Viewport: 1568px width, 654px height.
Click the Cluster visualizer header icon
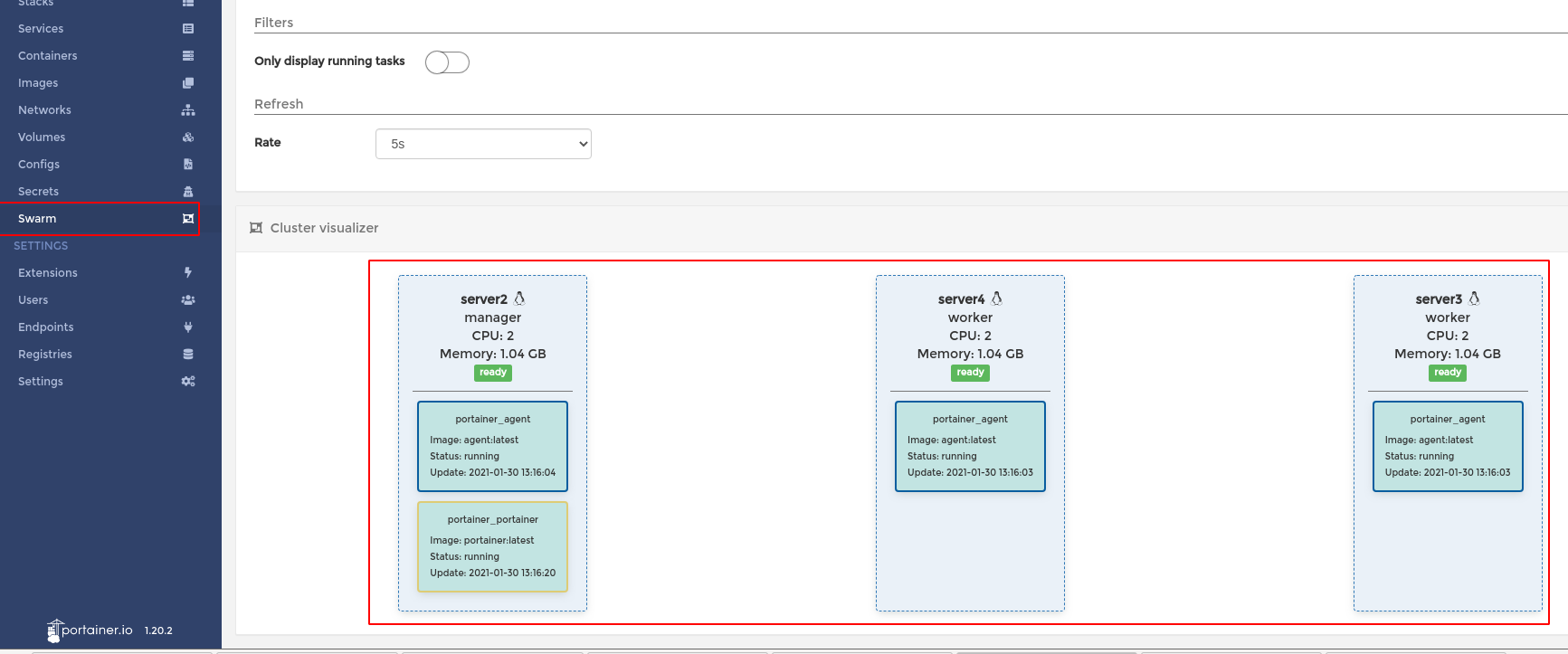pos(256,228)
